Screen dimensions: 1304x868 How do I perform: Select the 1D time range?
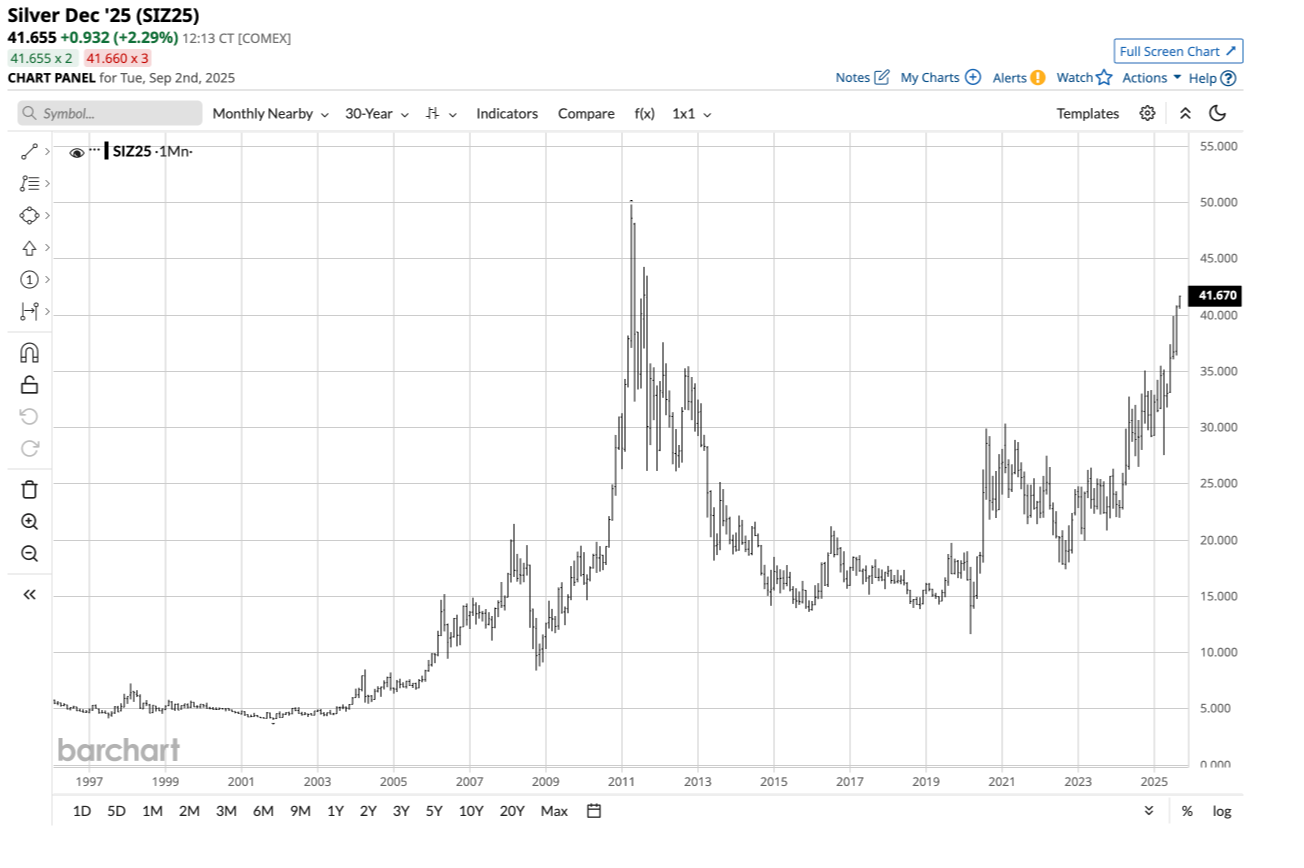tap(82, 811)
